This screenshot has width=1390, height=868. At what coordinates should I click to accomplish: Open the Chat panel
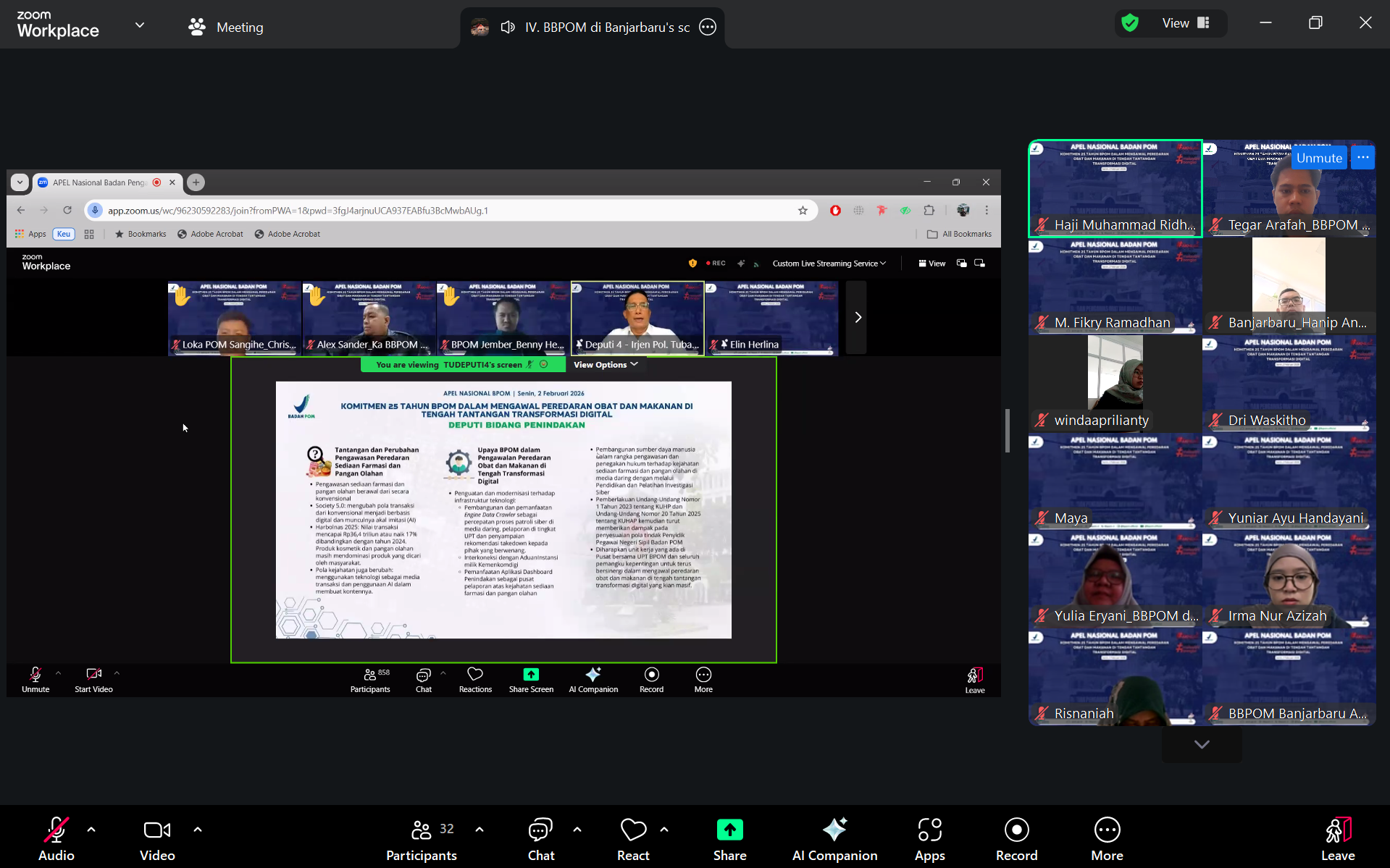point(540,839)
